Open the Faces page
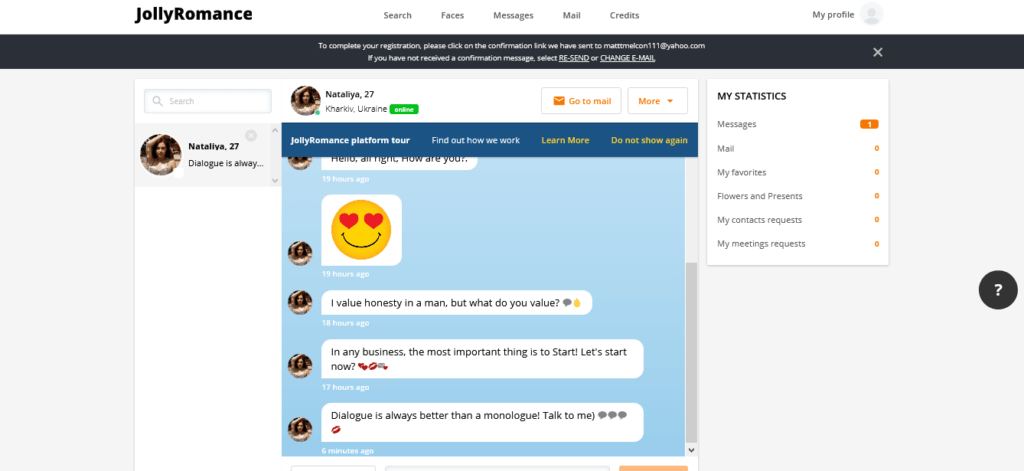1024x471 pixels. [x=453, y=16]
